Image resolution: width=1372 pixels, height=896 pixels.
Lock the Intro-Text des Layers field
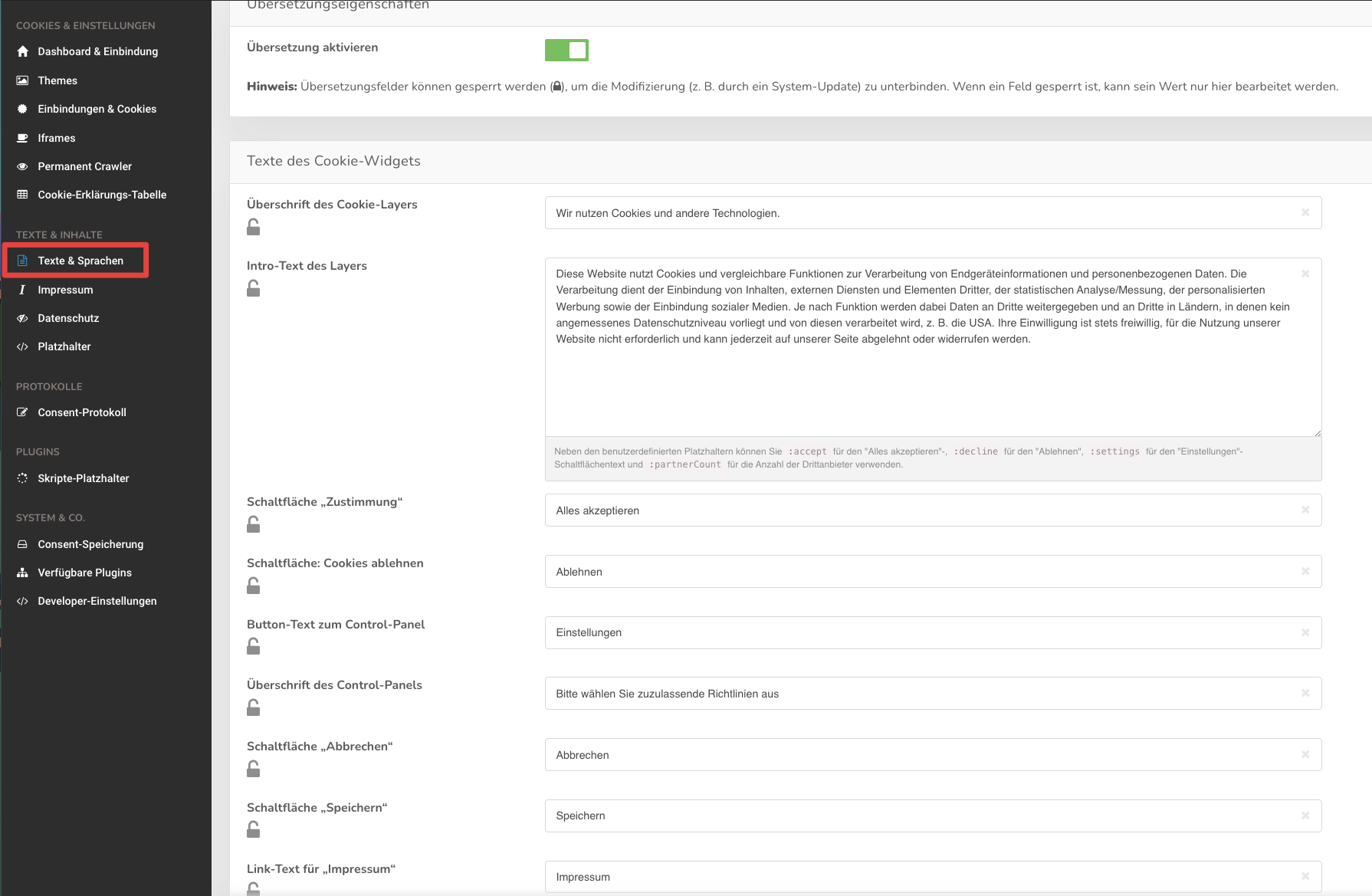click(x=253, y=288)
